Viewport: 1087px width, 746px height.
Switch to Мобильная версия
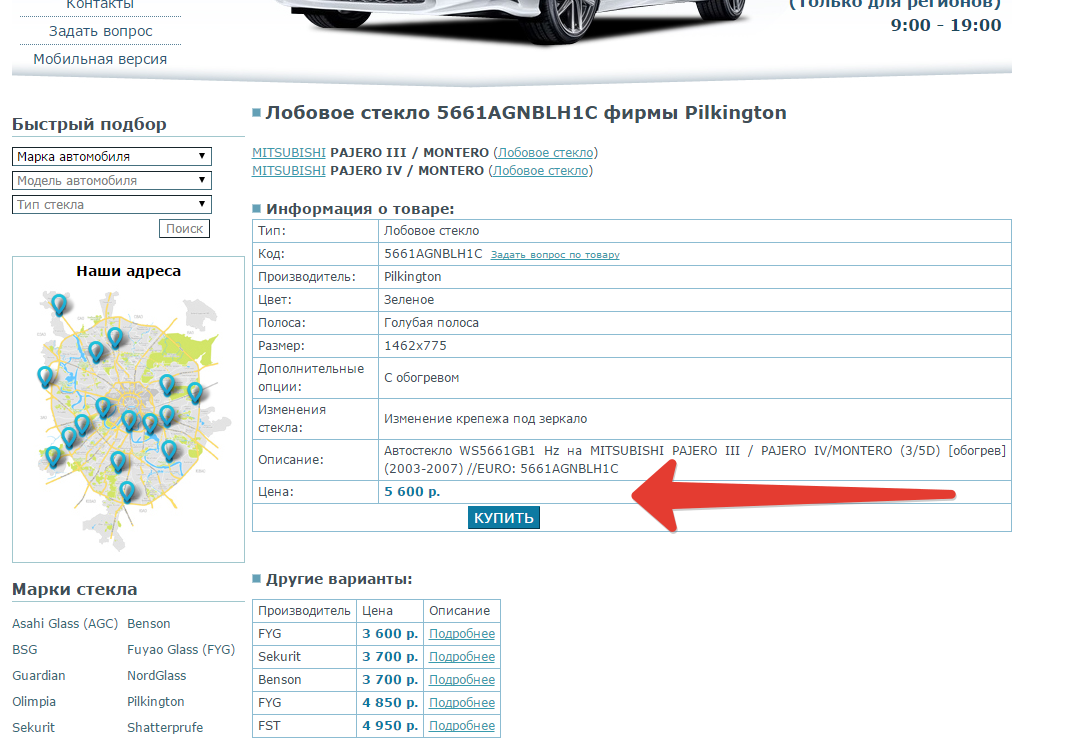click(100, 59)
